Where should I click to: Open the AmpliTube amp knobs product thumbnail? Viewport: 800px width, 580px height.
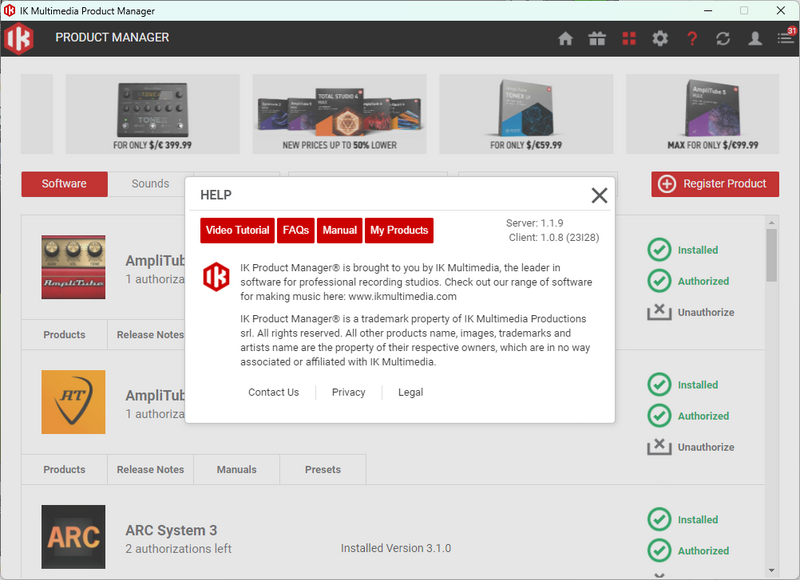[73, 267]
